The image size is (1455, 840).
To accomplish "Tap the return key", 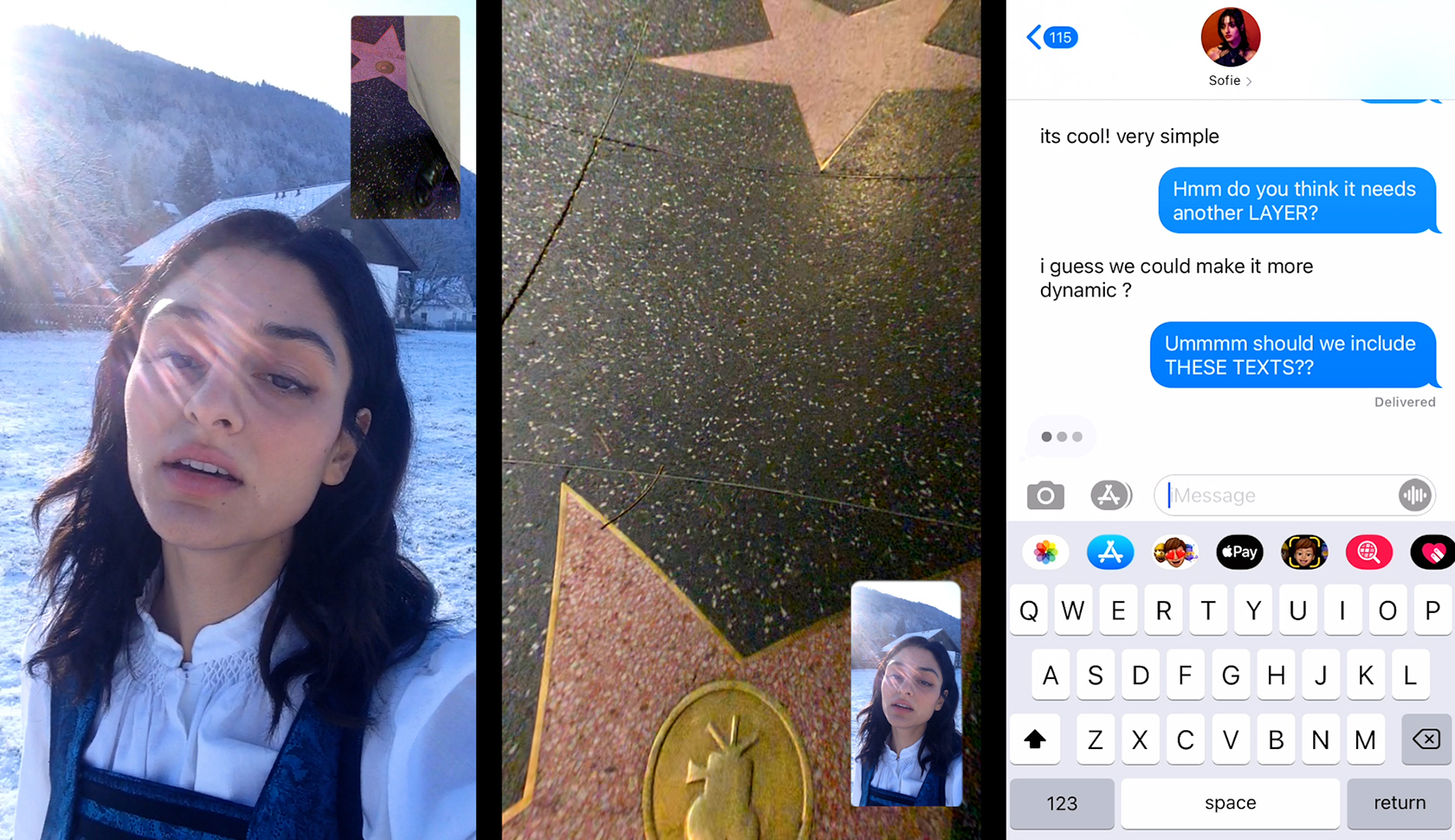I will (x=1399, y=804).
